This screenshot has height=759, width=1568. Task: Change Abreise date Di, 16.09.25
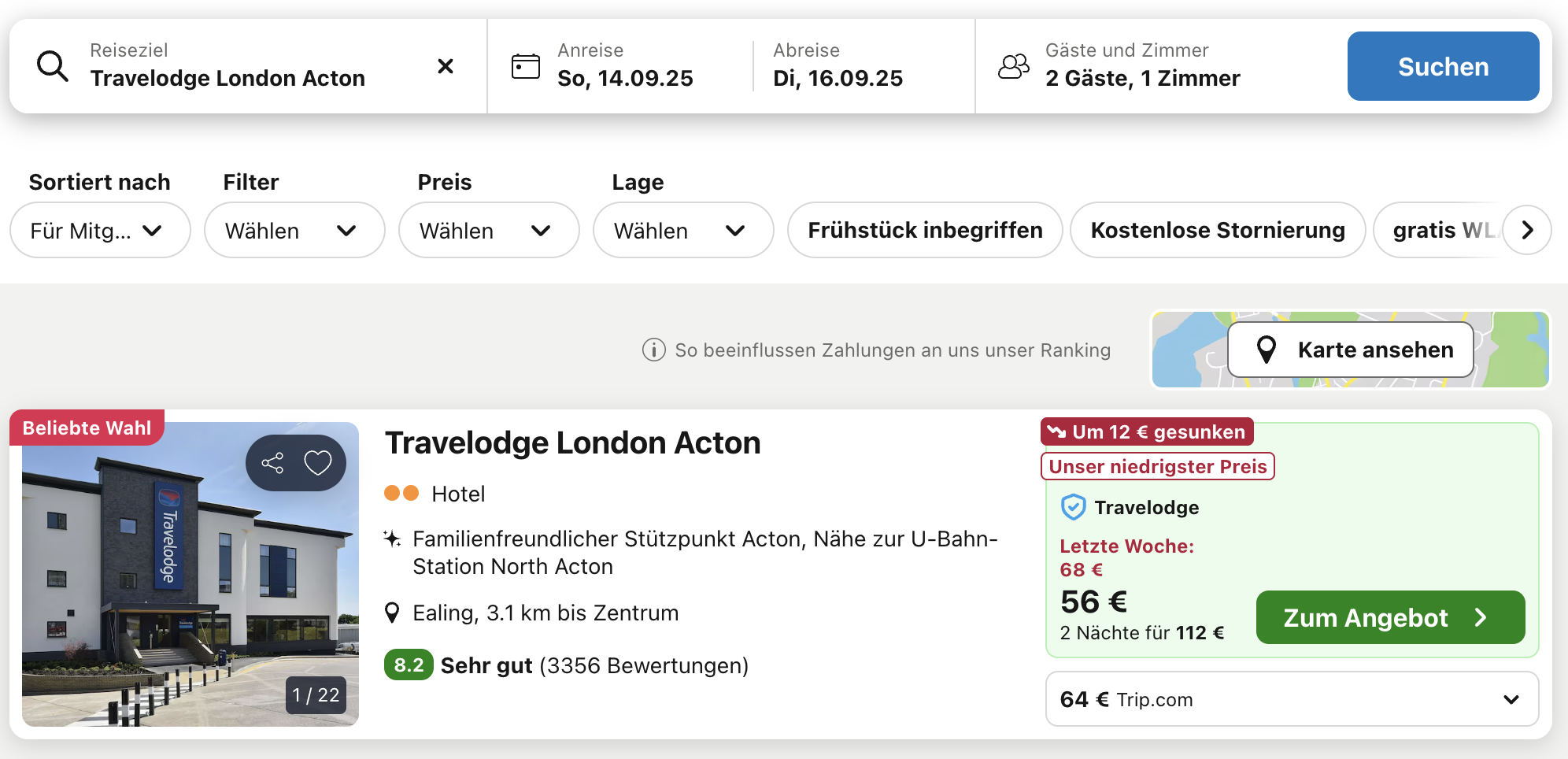click(838, 66)
